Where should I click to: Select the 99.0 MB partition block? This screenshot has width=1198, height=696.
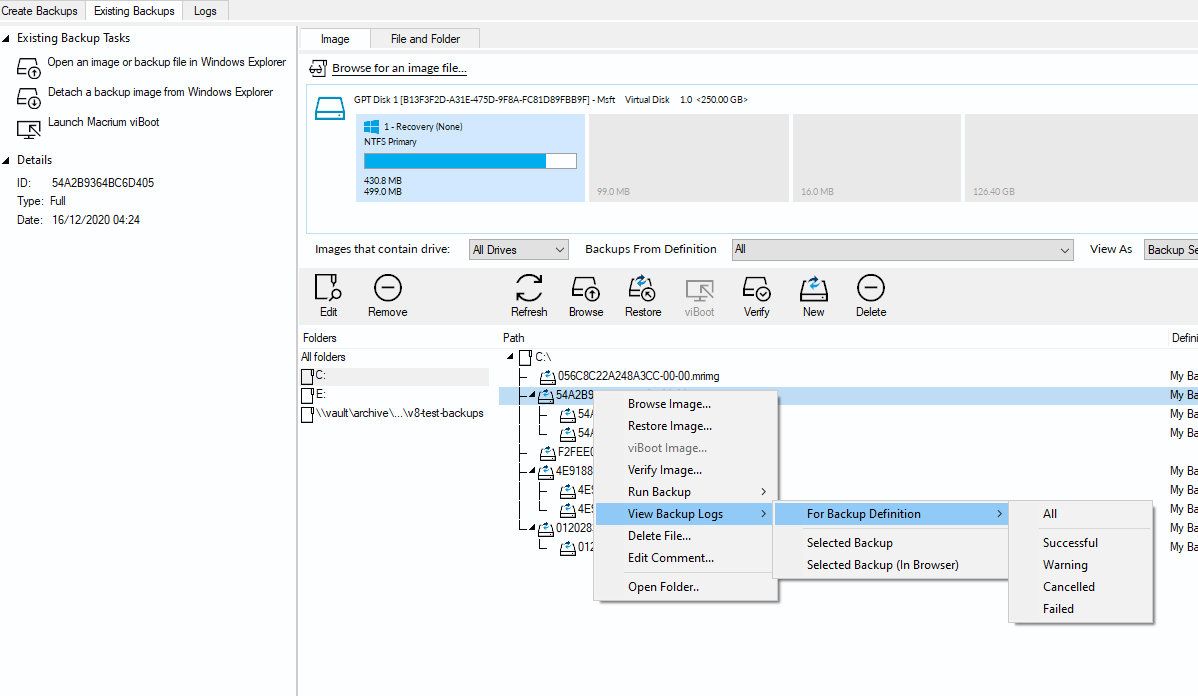click(x=688, y=158)
